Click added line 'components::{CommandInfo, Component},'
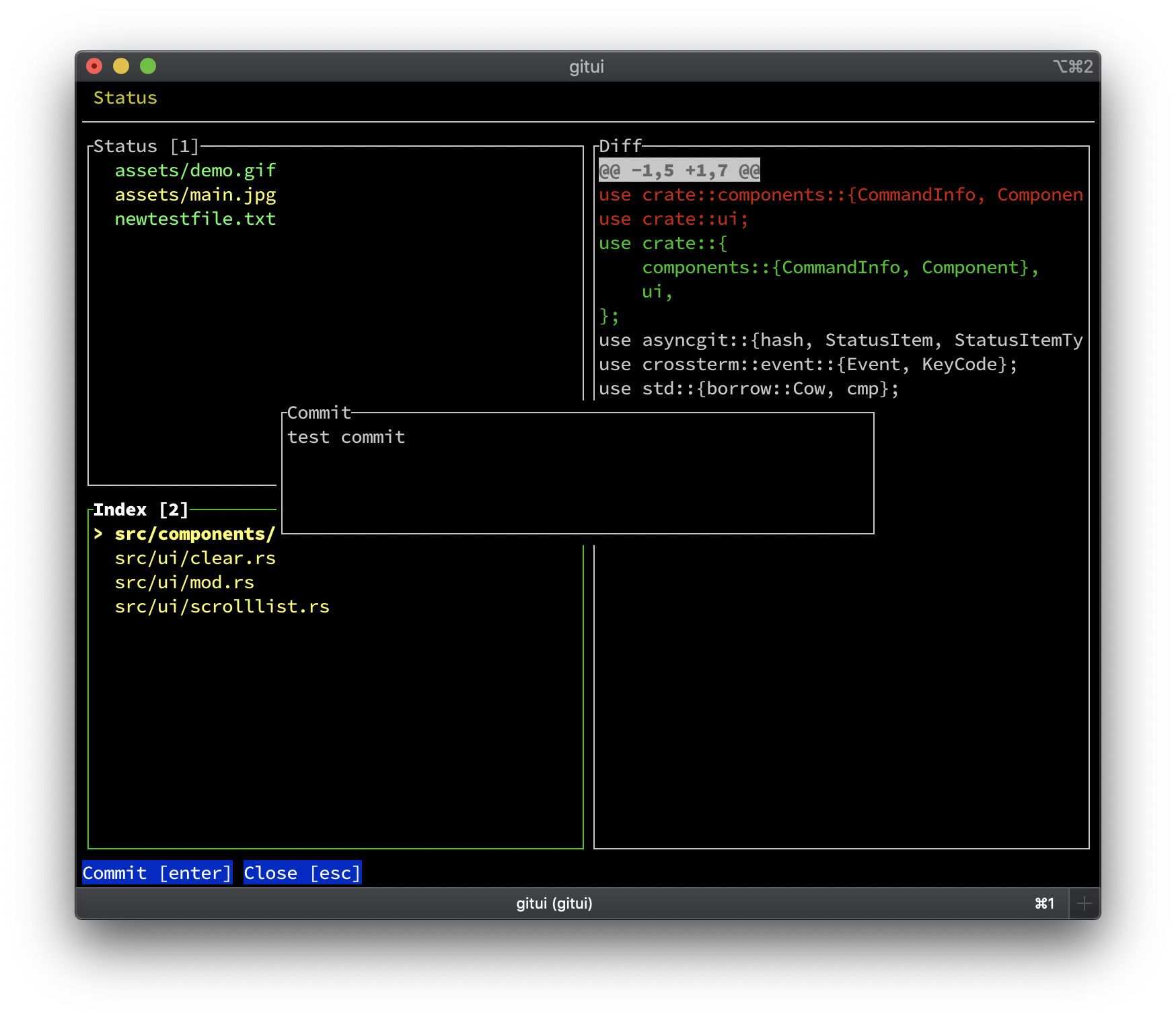Image resolution: width=1176 pixels, height=1019 pixels. (x=841, y=267)
